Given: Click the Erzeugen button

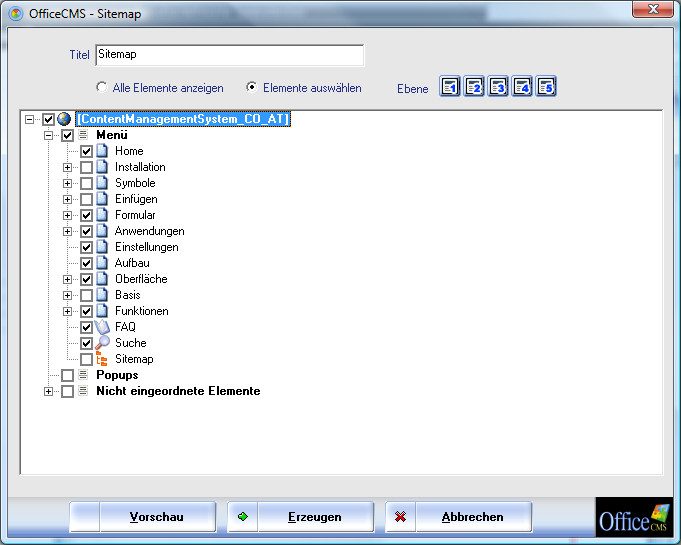Looking at the screenshot, I should pyautogui.click(x=301, y=517).
